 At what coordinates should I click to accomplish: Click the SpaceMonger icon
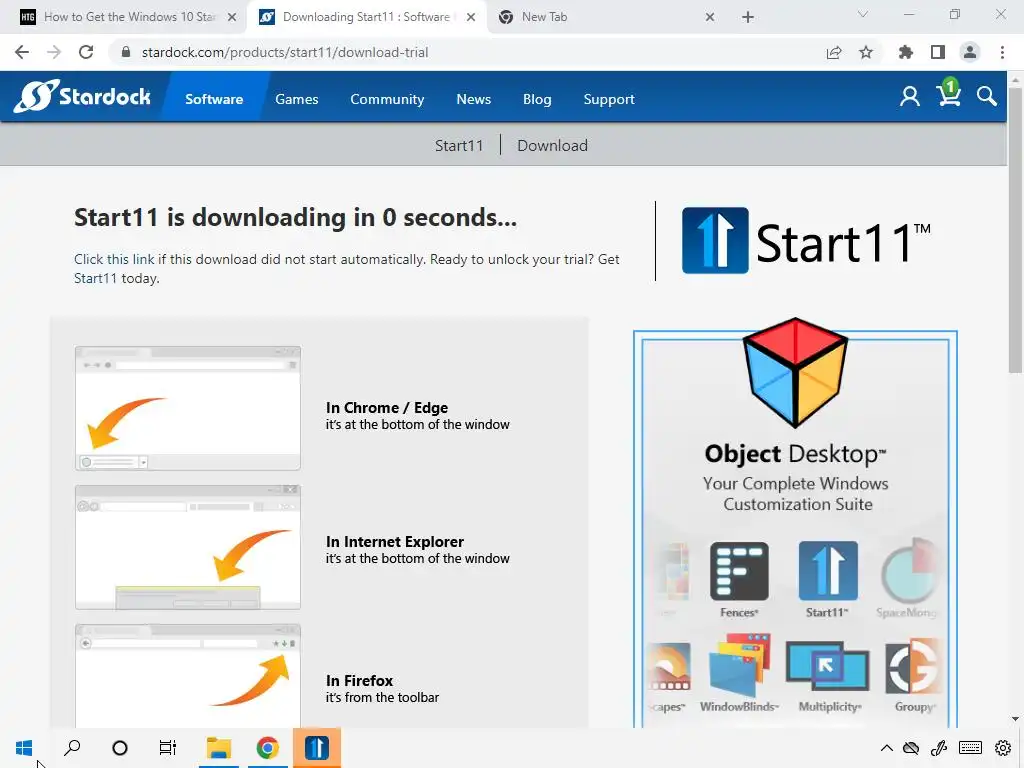[910, 571]
